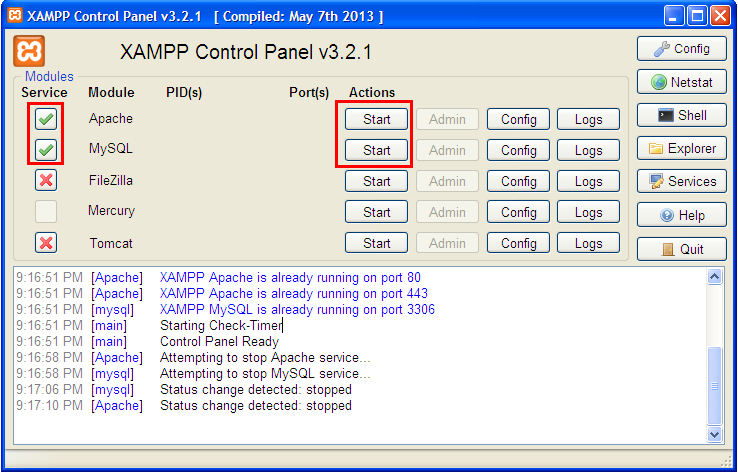This screenshot has width=738, height=473.
Task: Maximize the XAMPP window
Action: (x=697, y=16)
